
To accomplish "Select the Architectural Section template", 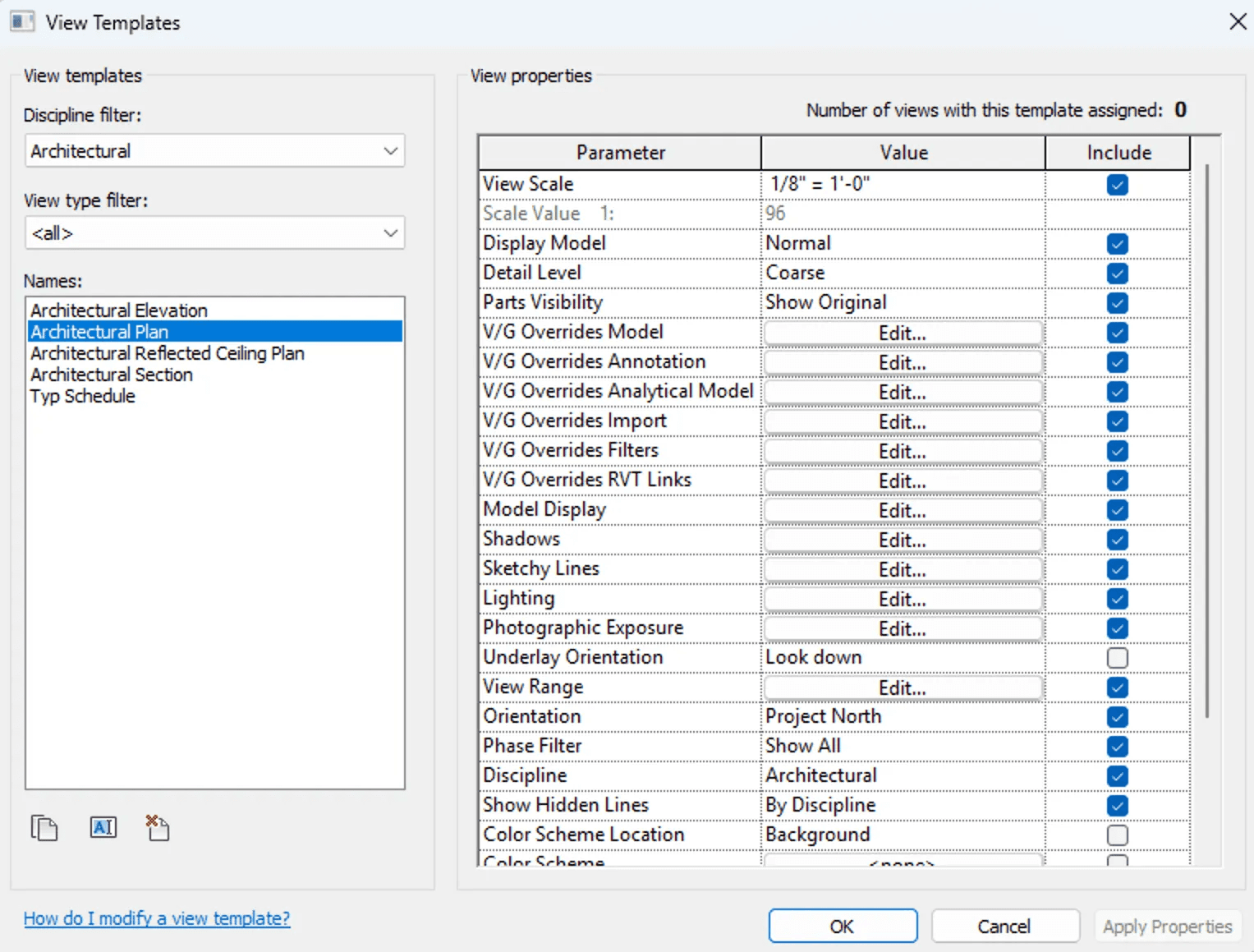I will 112,375.
